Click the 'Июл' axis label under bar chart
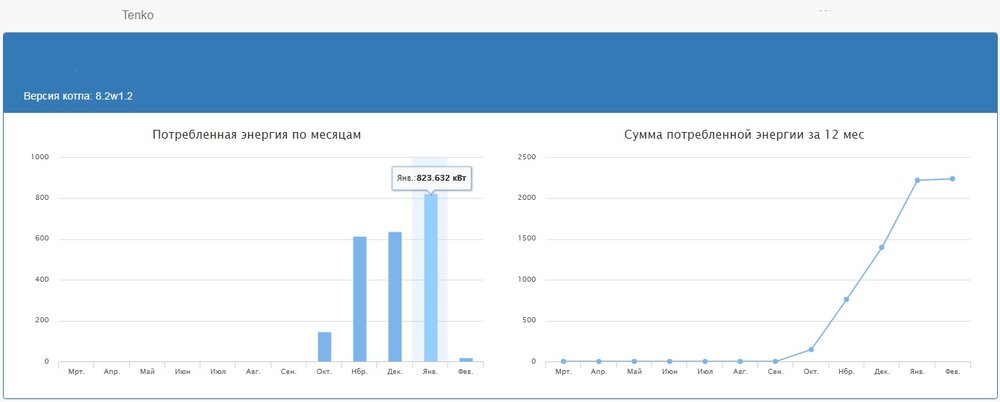Viewport: 1000px width, 402px height. [x=218, y=371]
